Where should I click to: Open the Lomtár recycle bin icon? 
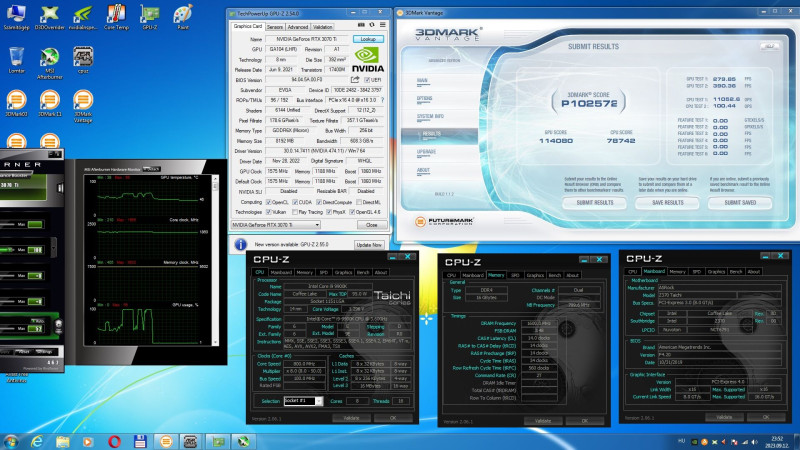click(16, 60)
